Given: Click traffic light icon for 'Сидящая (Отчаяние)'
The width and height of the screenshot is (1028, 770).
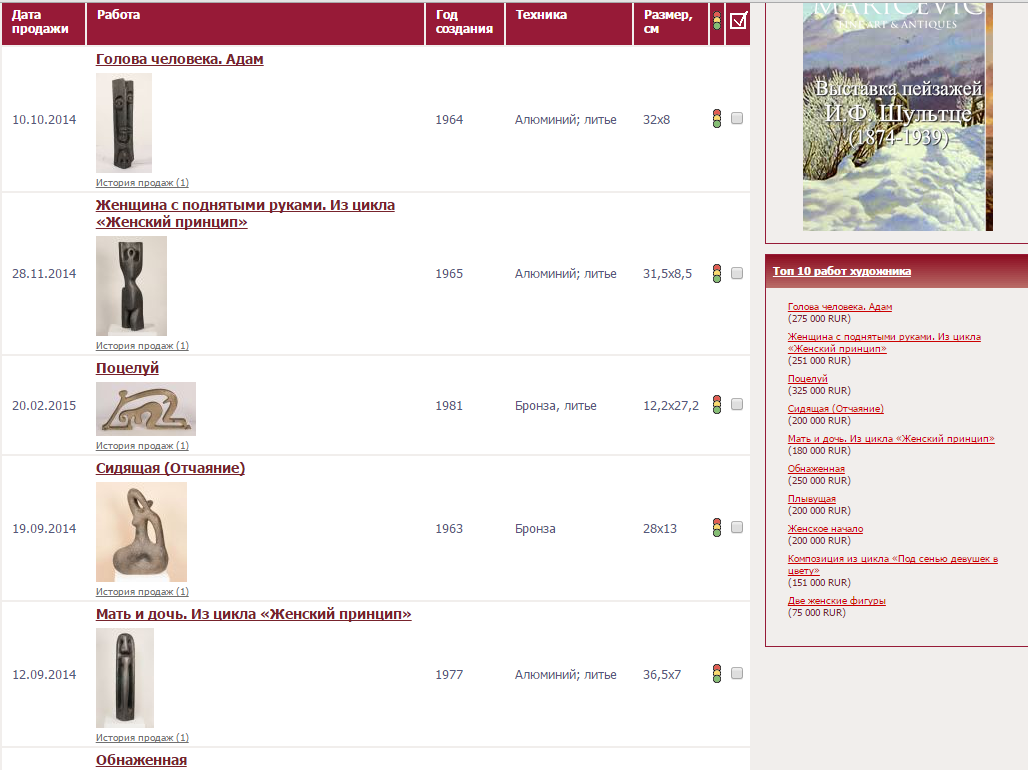Looking at the screenshot, I should tap(716, 528).
